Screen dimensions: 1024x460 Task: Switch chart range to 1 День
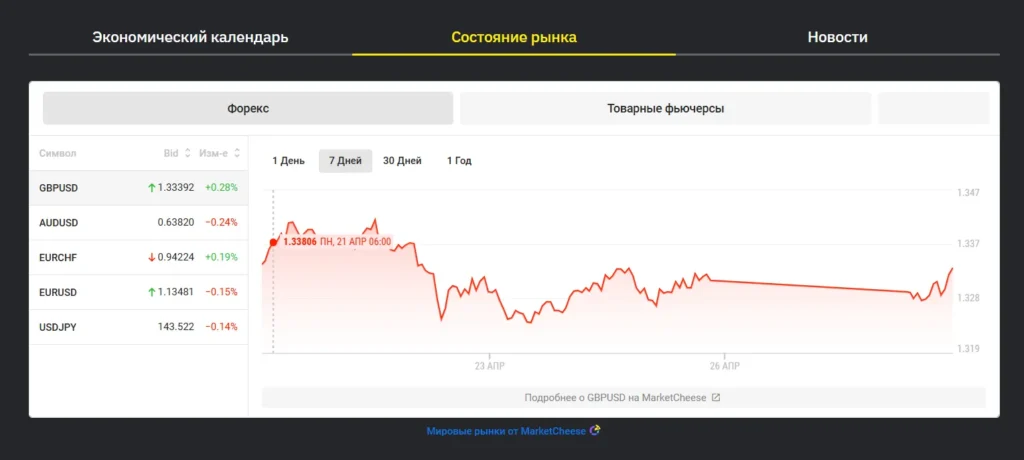(x=289, y=161)
